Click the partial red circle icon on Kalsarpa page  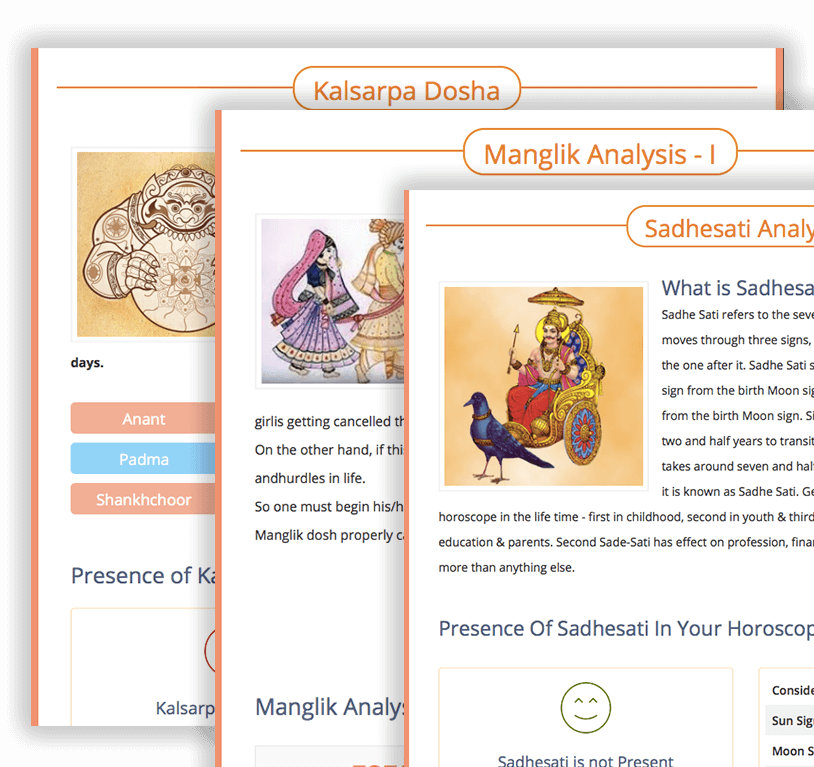click(x=210, y=650)
